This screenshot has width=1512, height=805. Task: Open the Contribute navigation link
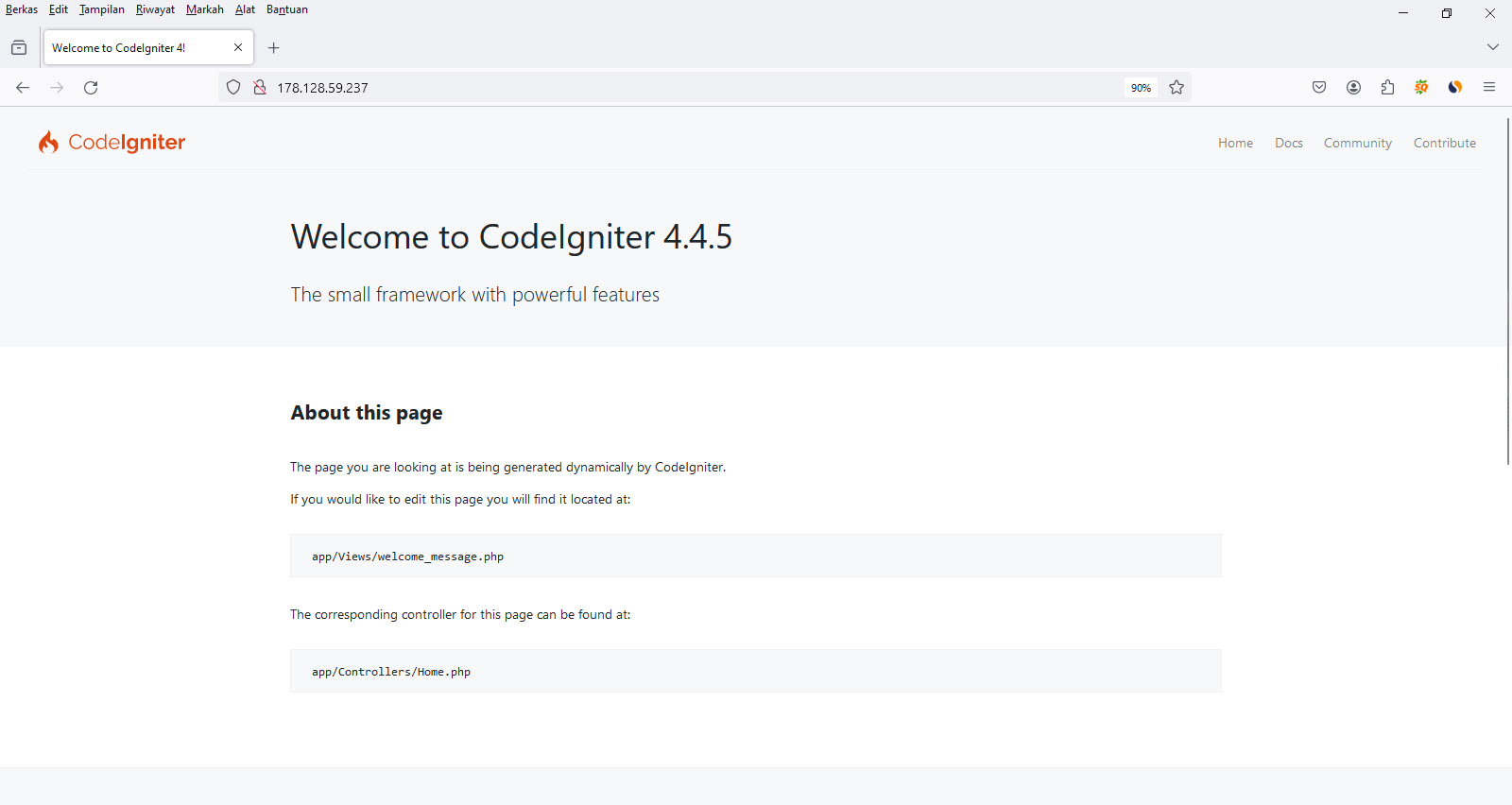tap(1445, 143)
